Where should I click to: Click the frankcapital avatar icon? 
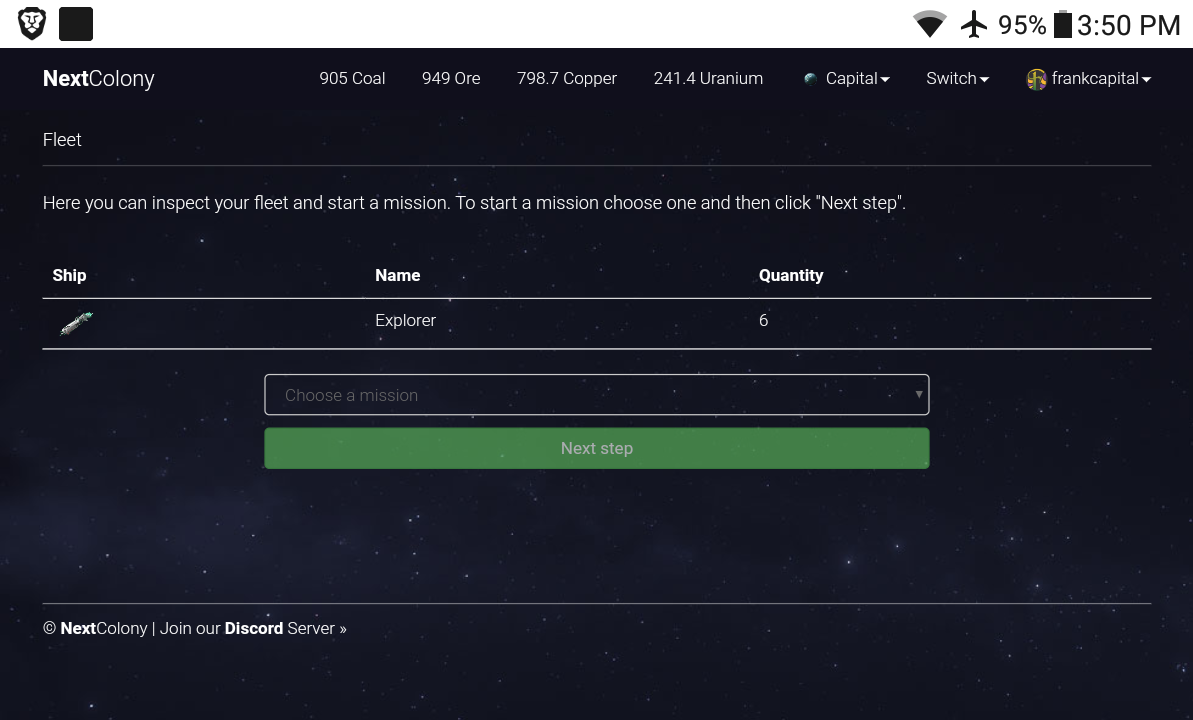pos(1036,79)
